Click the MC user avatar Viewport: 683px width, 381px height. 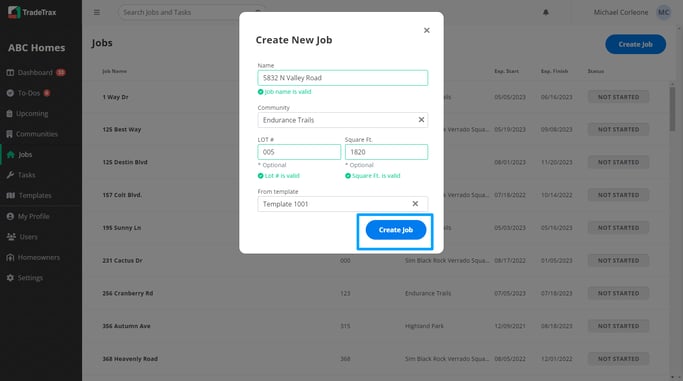(x=663, y=12)
